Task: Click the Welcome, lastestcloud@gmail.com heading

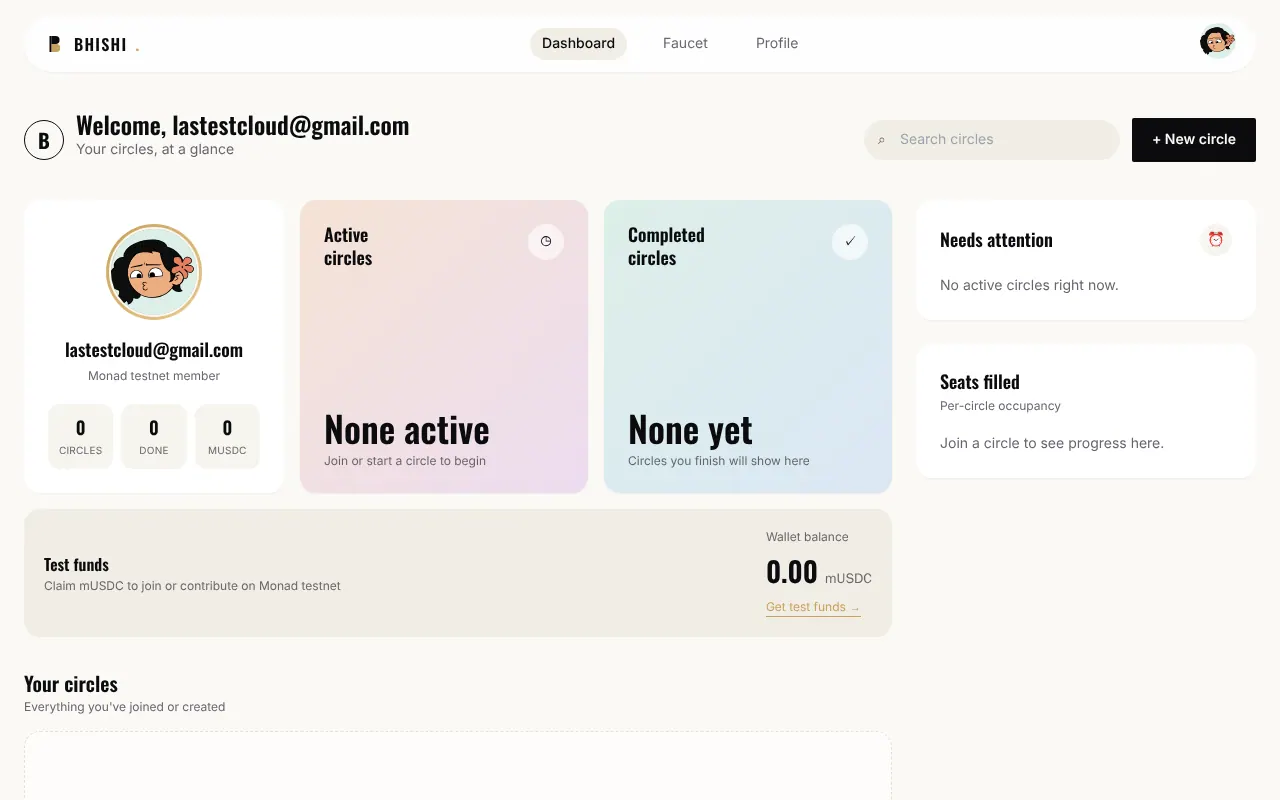Action: [243, 126]
